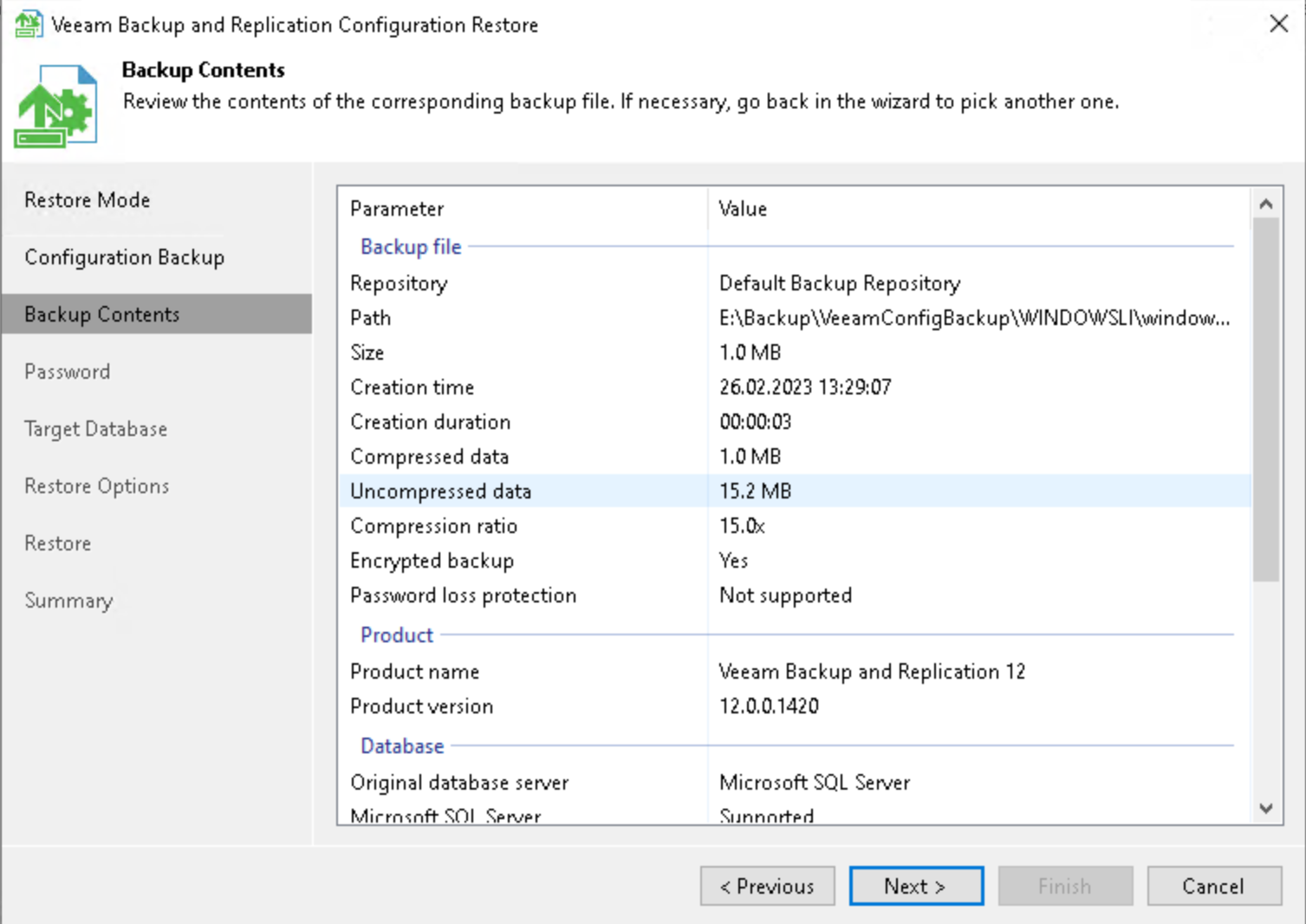Select the Product name row
This screenshot has width=1306, height=924.
point(795,672)
